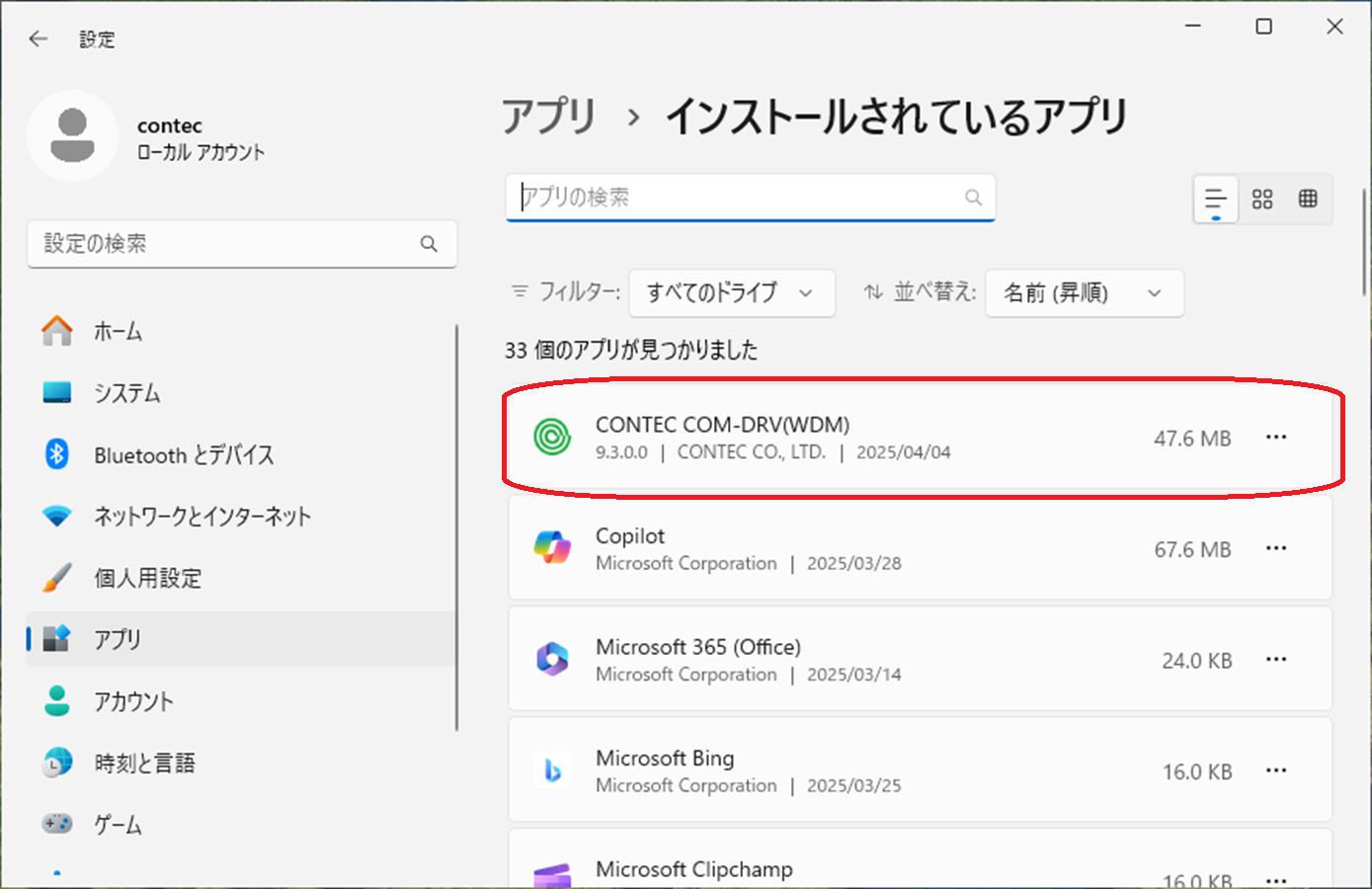The width and height of the screenshot is (1372, 889).
Task: Click the 時刻と言語 globe clock icon
Action: (x=57, y=762)
